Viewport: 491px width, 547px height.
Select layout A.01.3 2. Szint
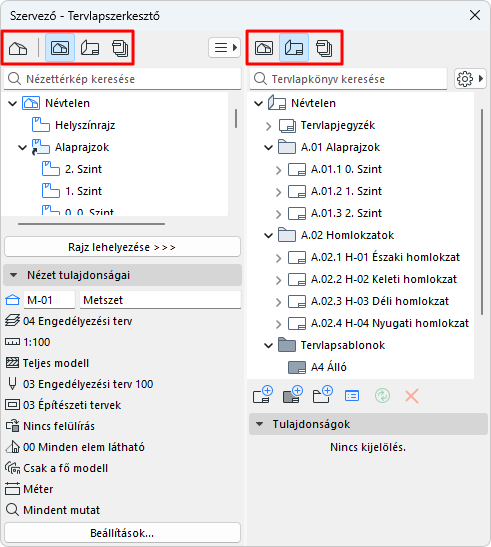point(346,213)
